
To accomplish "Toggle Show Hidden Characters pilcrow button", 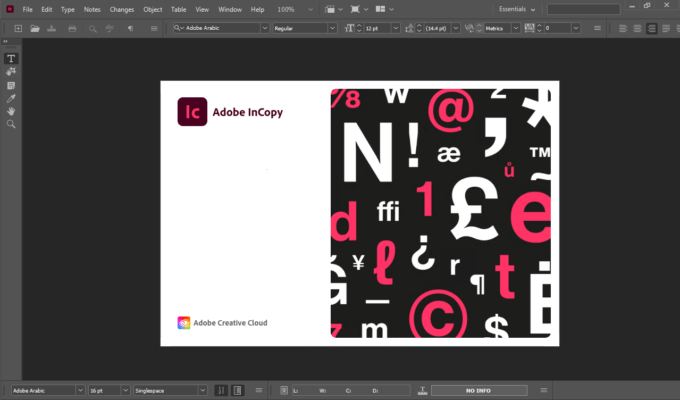I will pyautogui.click(x=130, y=29).
